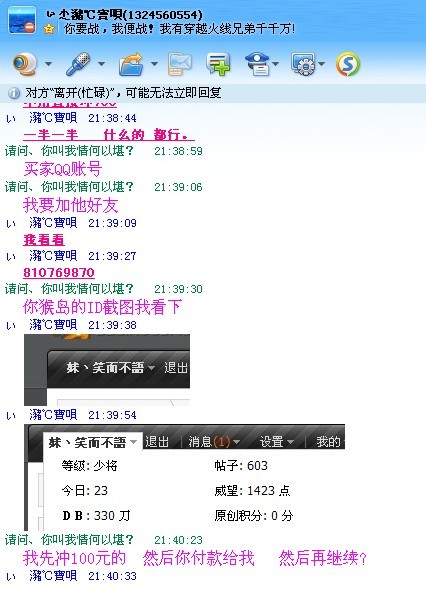Click the sender line timestamped 21:39:54

tap(72, 415)
